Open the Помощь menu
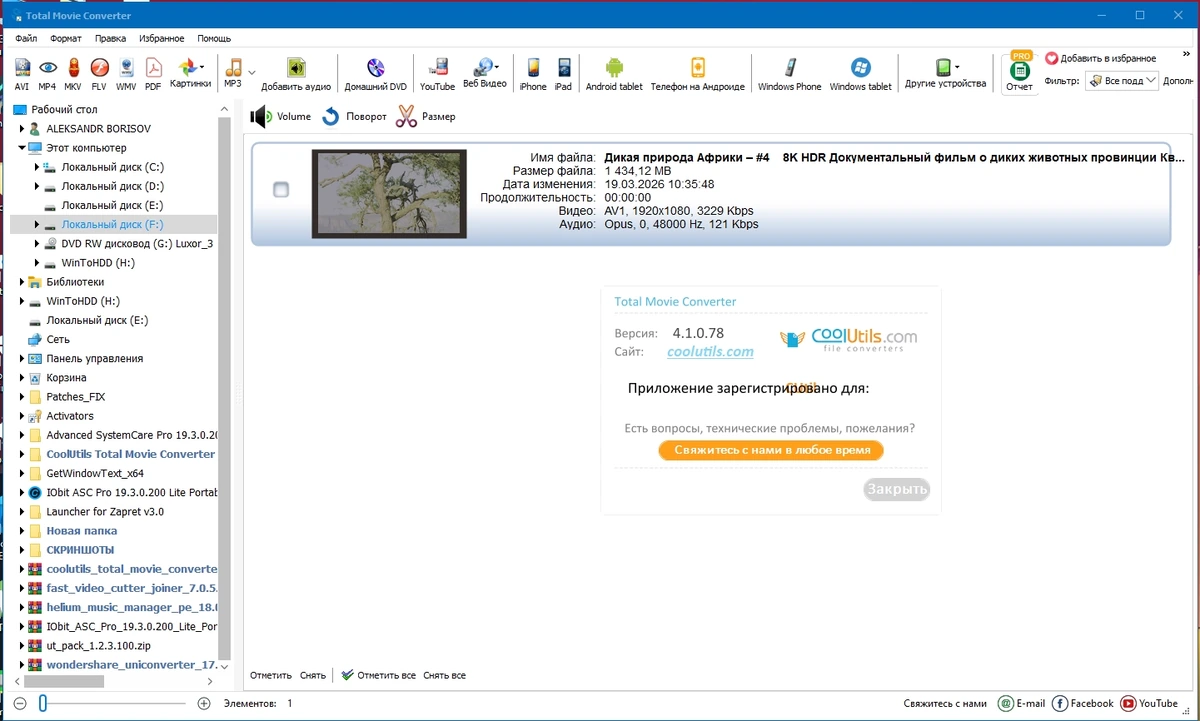The image size is (1200, 721). [214, 38]
